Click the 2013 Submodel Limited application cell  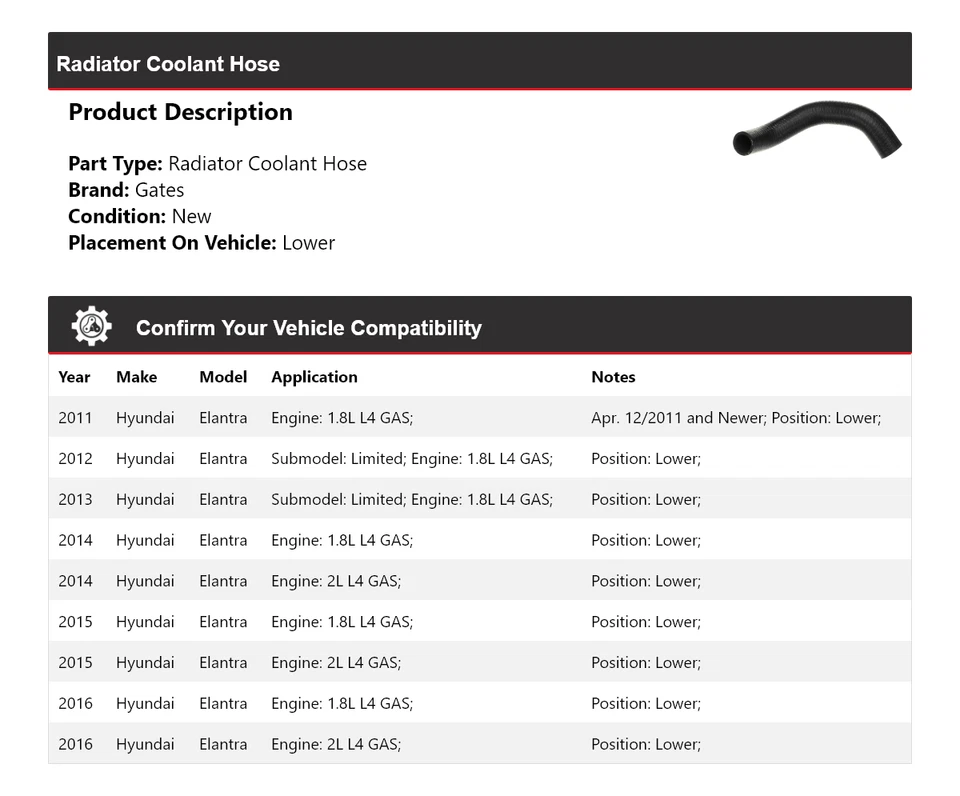click(x=412, y=500)
